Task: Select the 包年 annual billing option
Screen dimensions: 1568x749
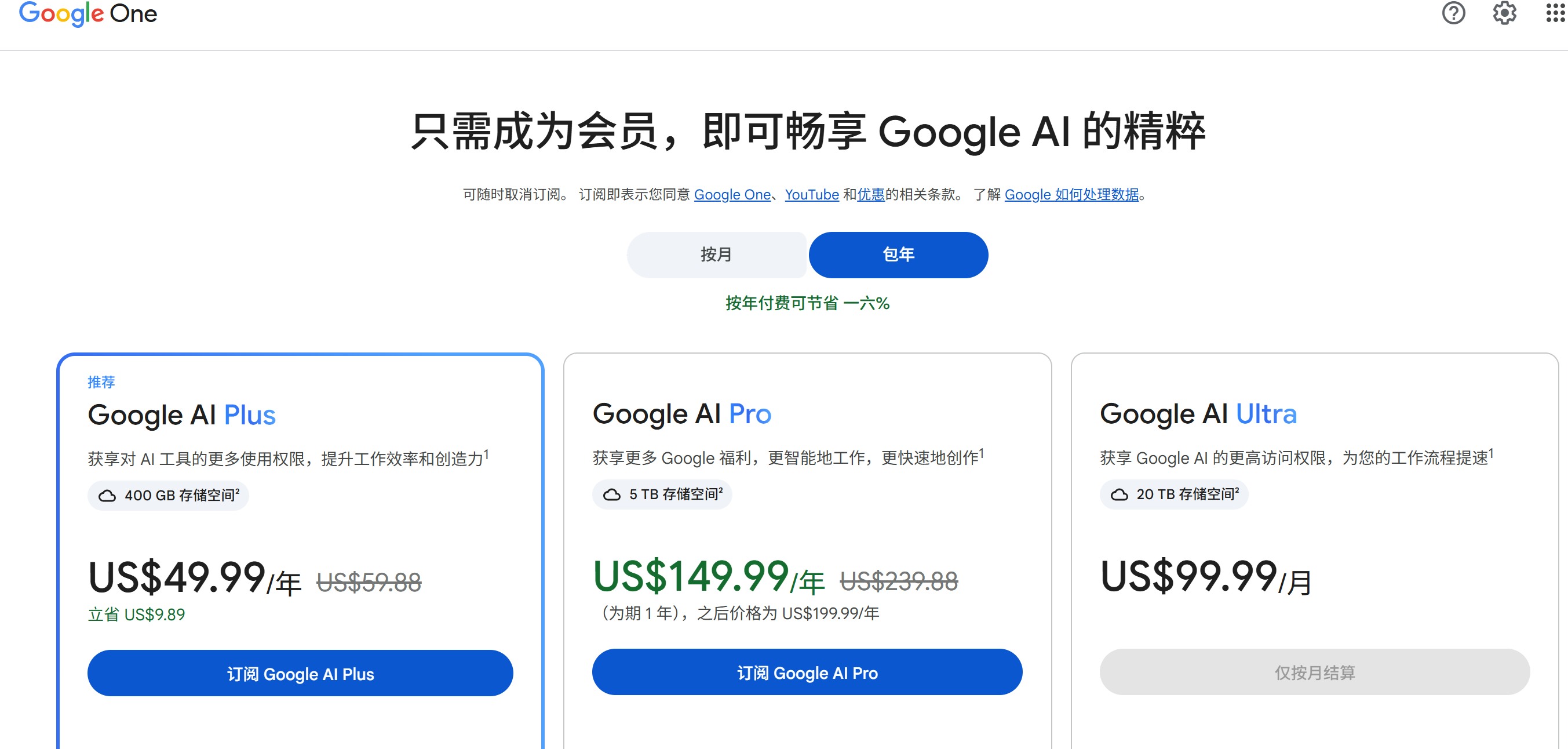Action: (x=898, y=254)
